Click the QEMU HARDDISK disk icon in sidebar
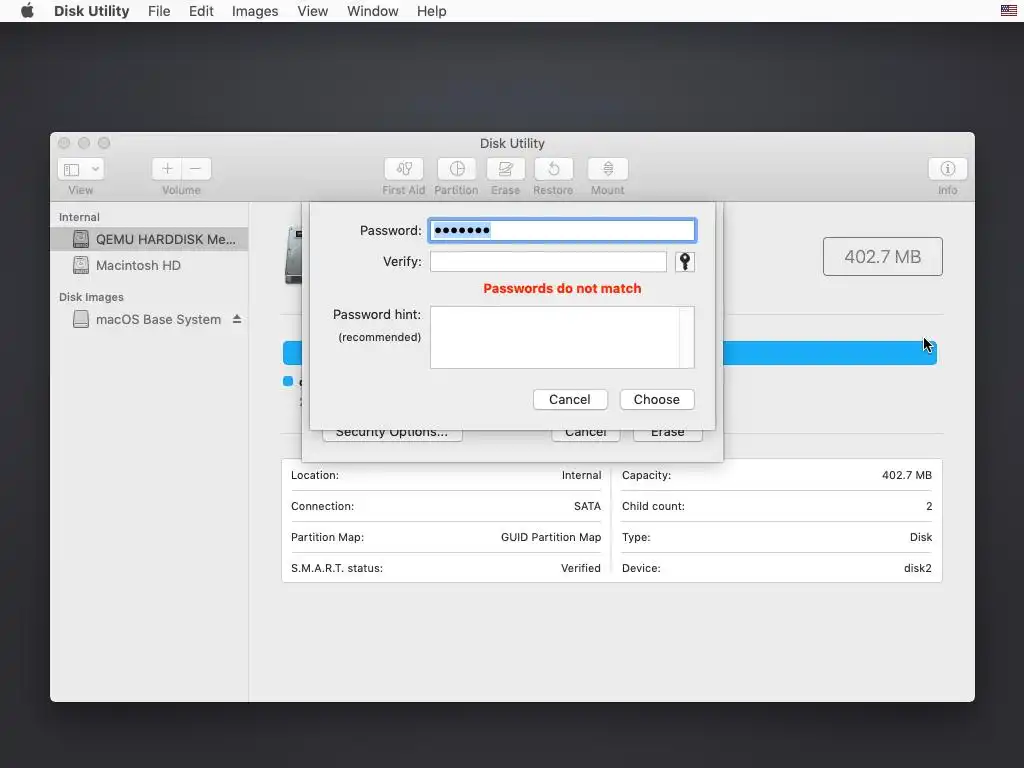1024x768 pixels. click(x=81, y=239)
